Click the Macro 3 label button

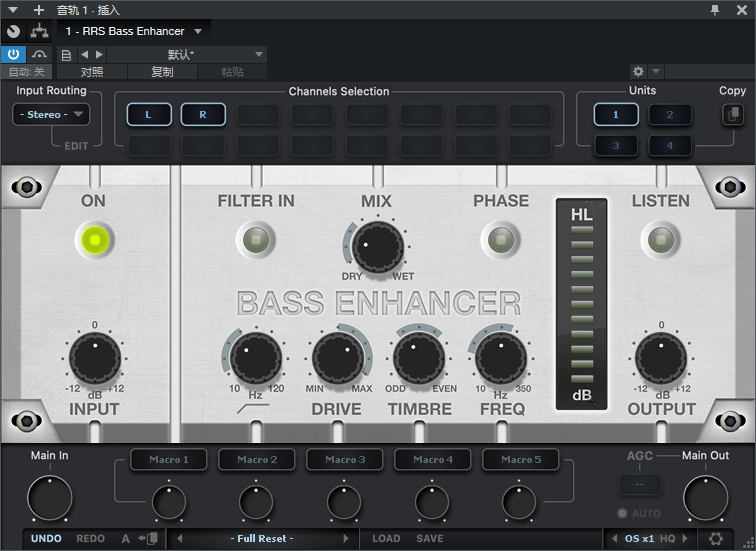(345, 459)
